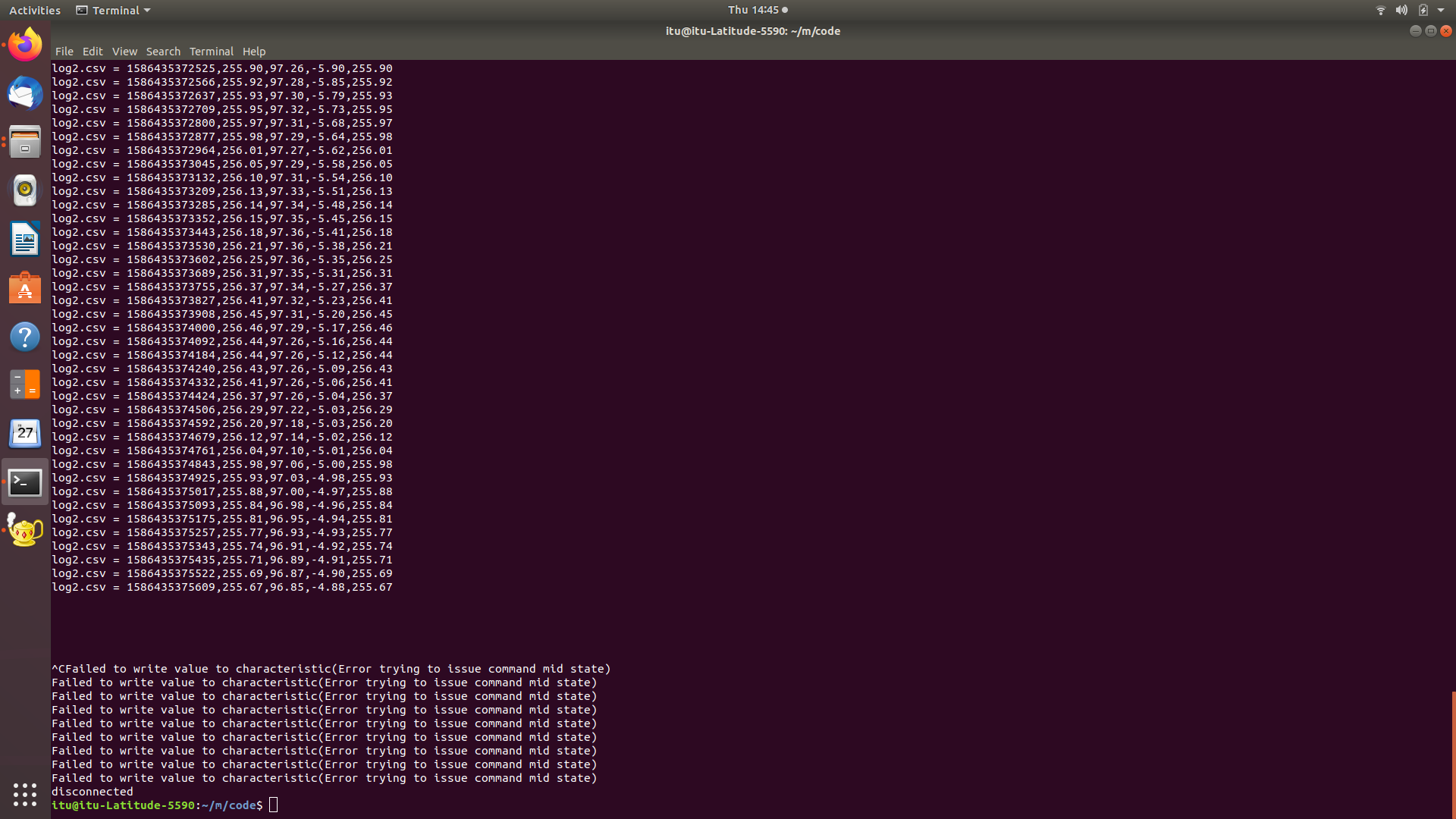Open the File menu
Image resolution: width=1456 pixels, height=819 pixels.
(x=64, y=52)
